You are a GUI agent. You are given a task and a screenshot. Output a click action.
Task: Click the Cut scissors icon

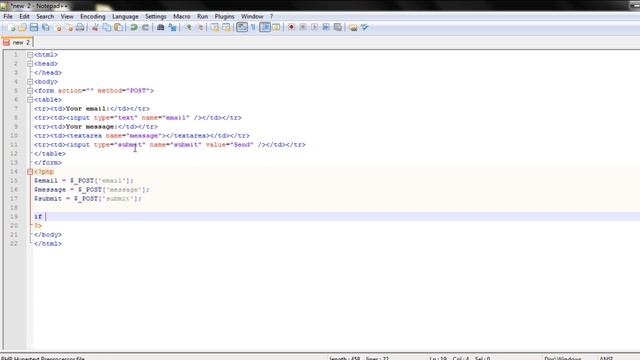[95, 27]
